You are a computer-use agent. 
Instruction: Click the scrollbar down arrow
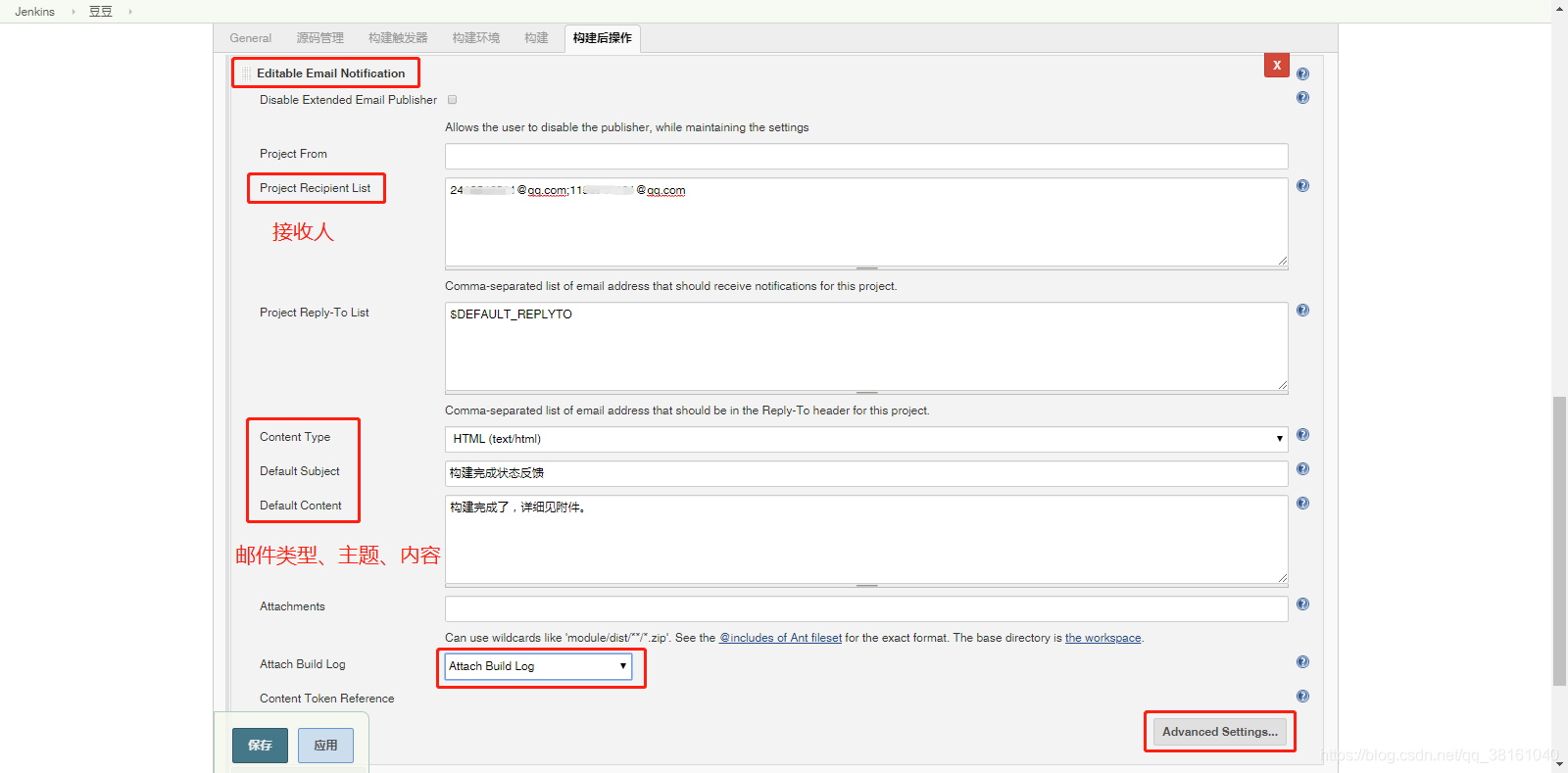pyautogui.click(x=1559, y=765)
